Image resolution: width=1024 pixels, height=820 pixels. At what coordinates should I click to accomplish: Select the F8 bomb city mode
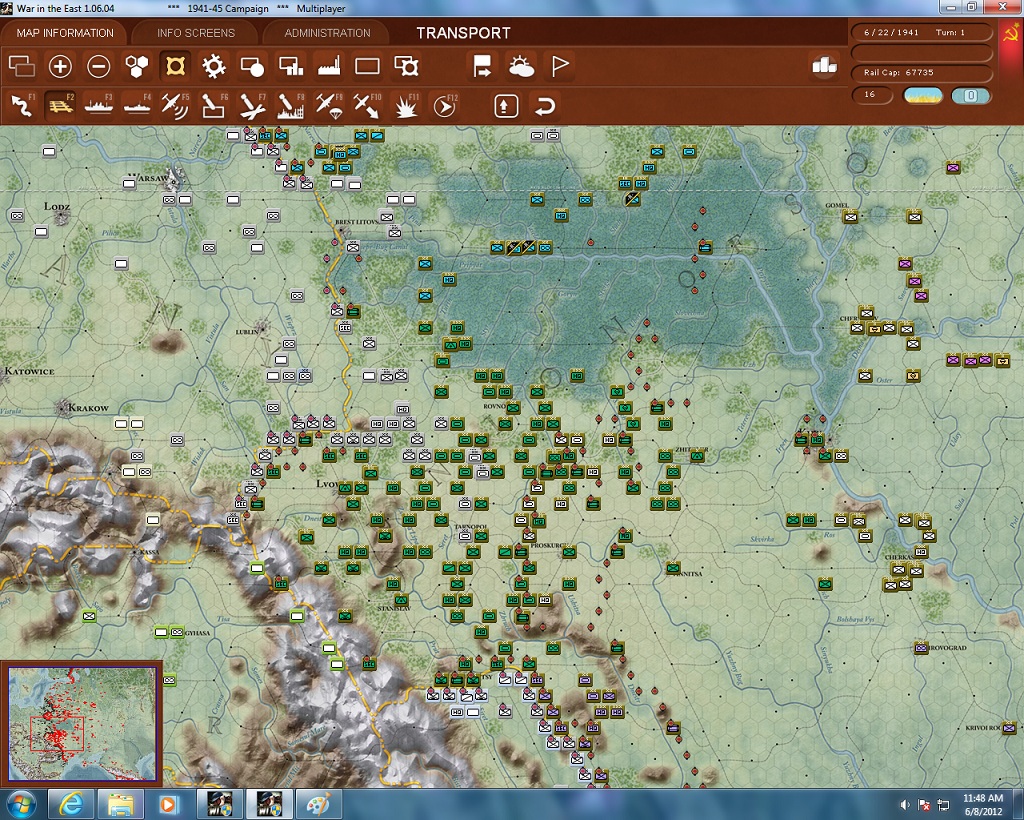[x=291, y=106]
